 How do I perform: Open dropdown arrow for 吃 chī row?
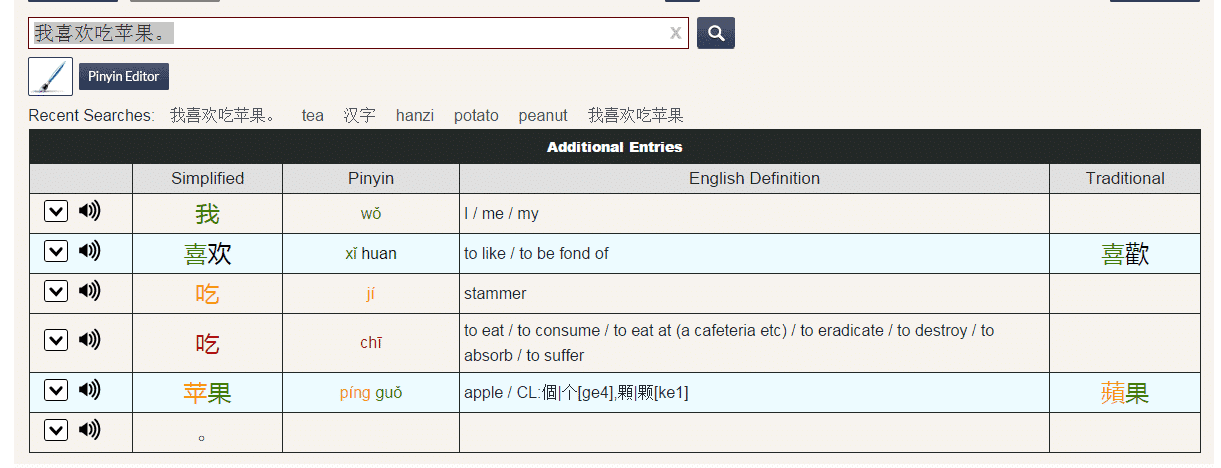[56, 341]
